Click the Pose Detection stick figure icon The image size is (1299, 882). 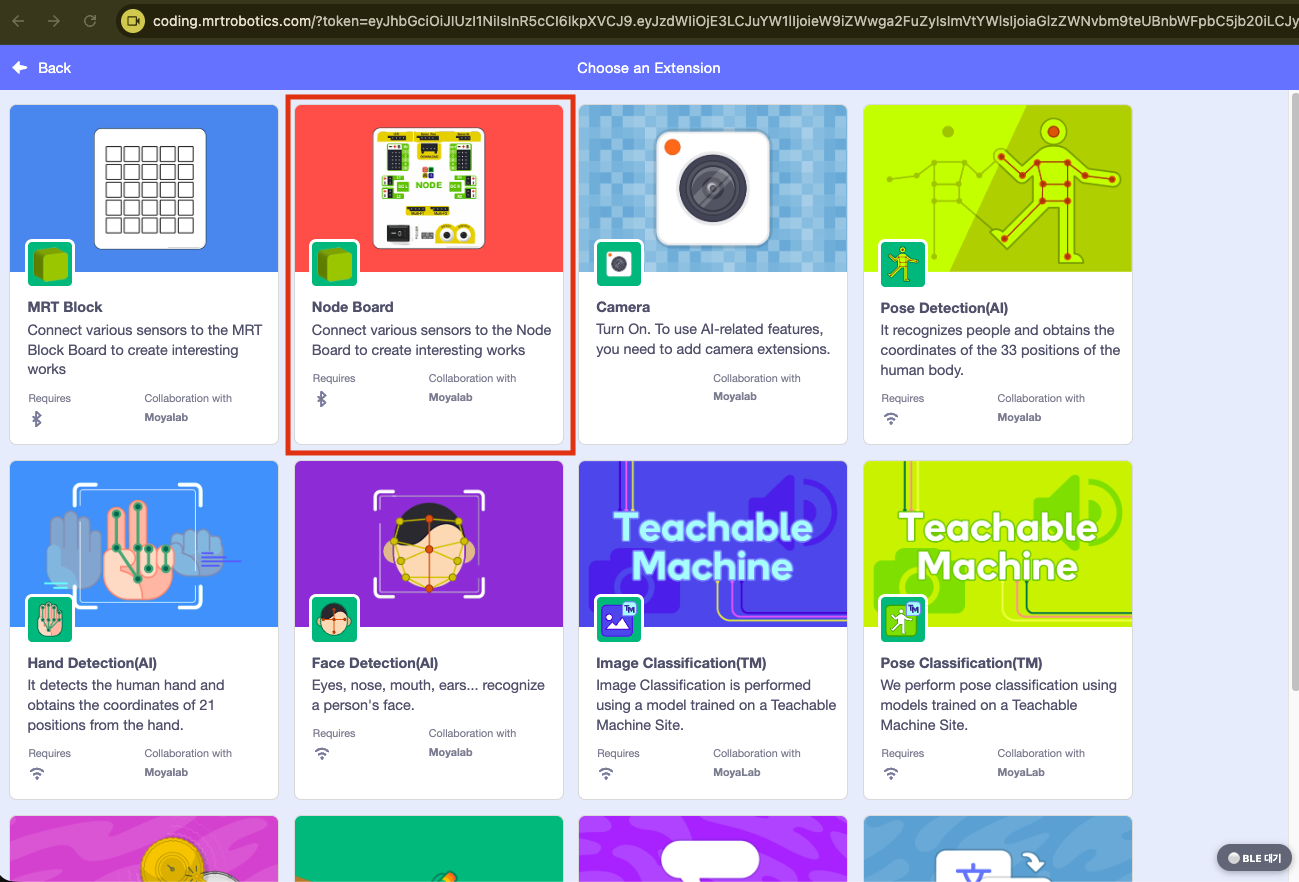point(903,264)
